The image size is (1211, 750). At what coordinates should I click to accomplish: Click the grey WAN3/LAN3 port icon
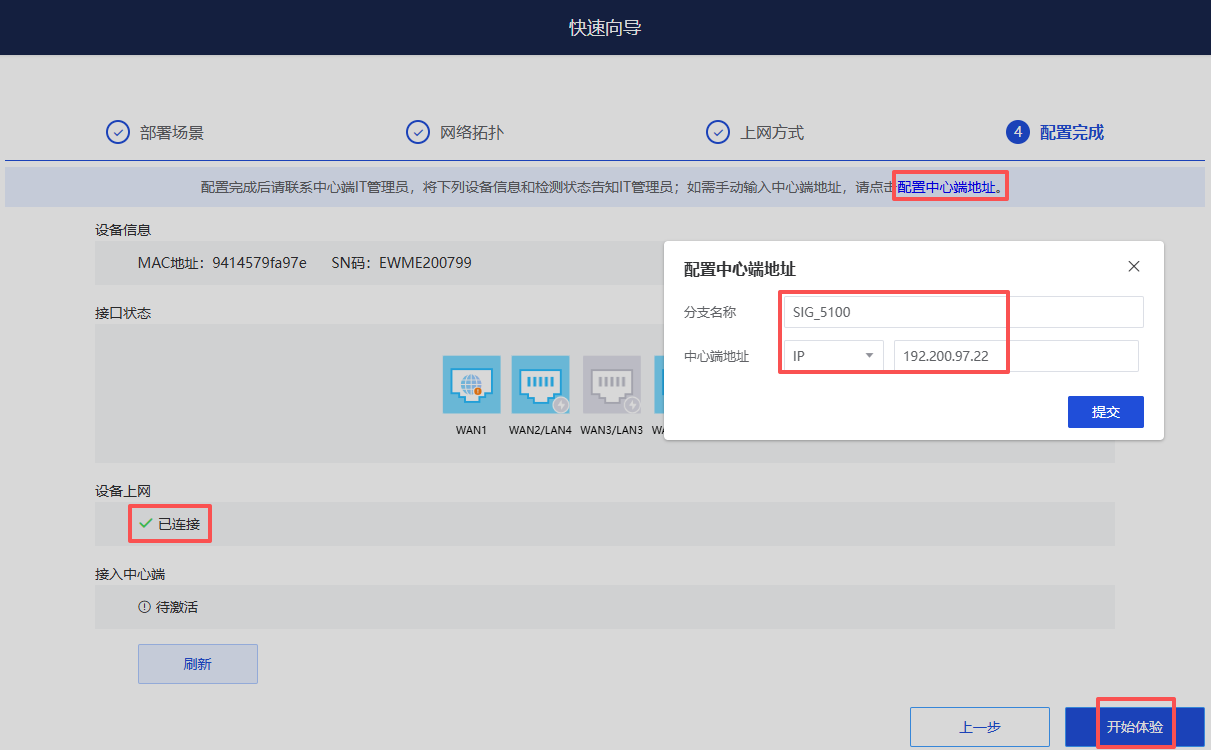click(x=611, y=385)
